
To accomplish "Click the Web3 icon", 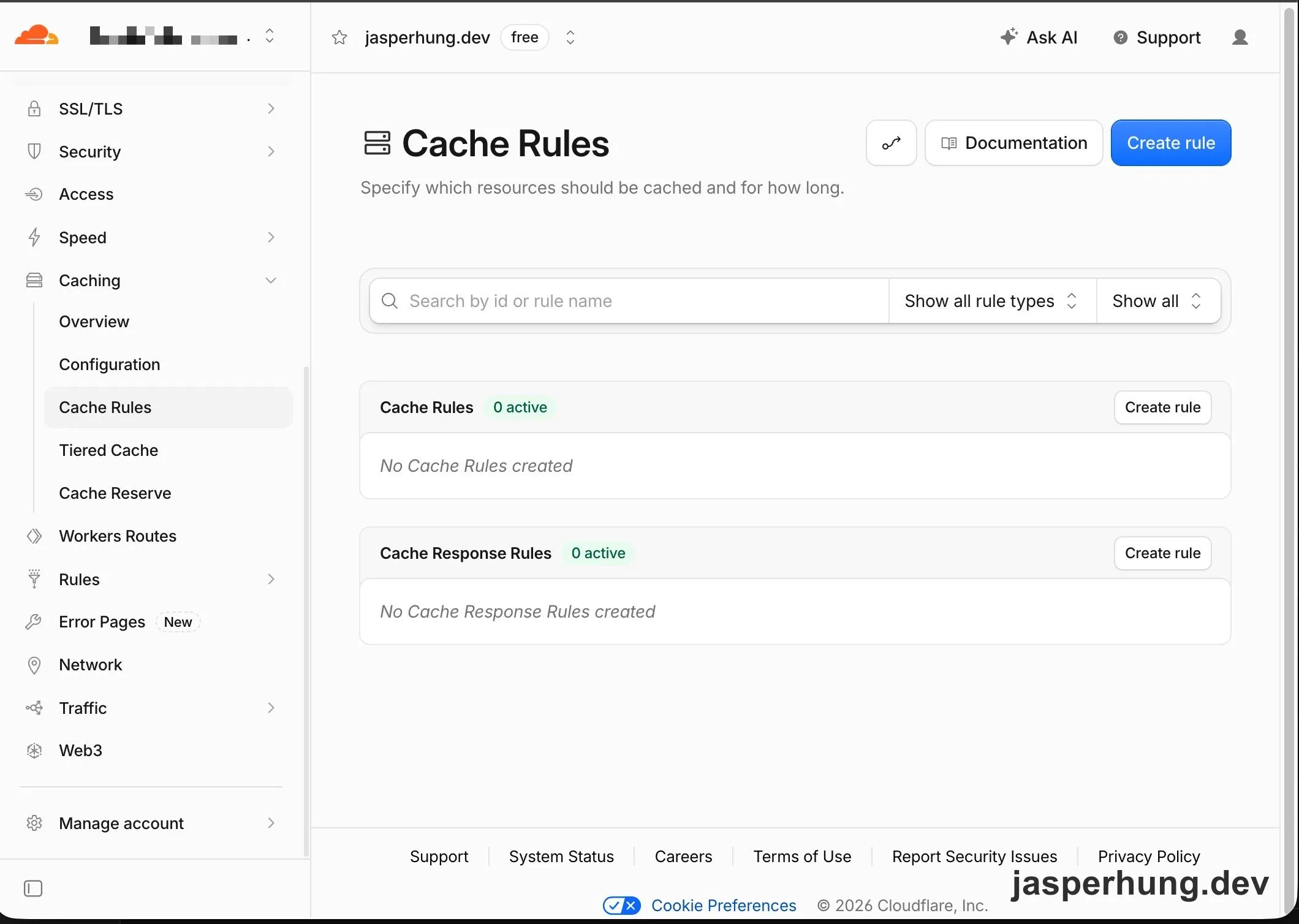I will 34,751.
